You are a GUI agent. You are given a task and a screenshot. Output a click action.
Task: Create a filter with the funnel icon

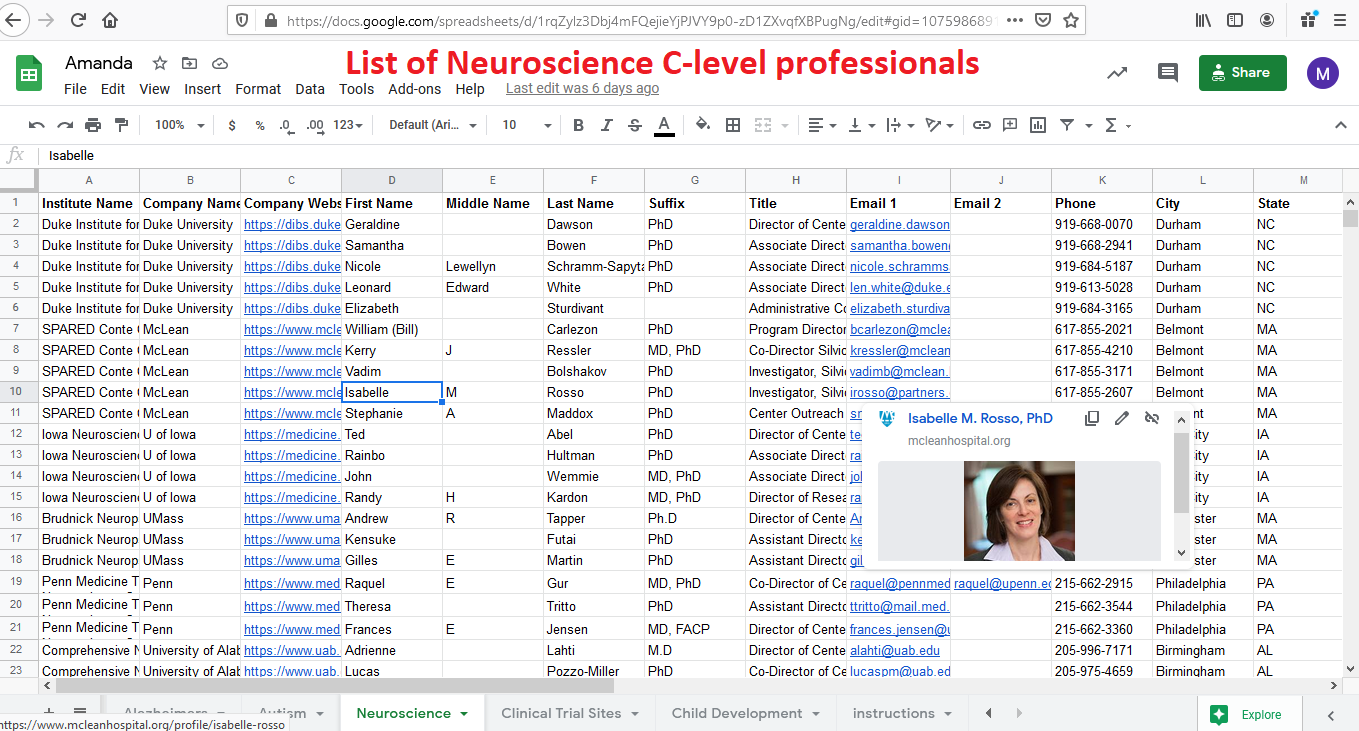tap(1067, 125)
